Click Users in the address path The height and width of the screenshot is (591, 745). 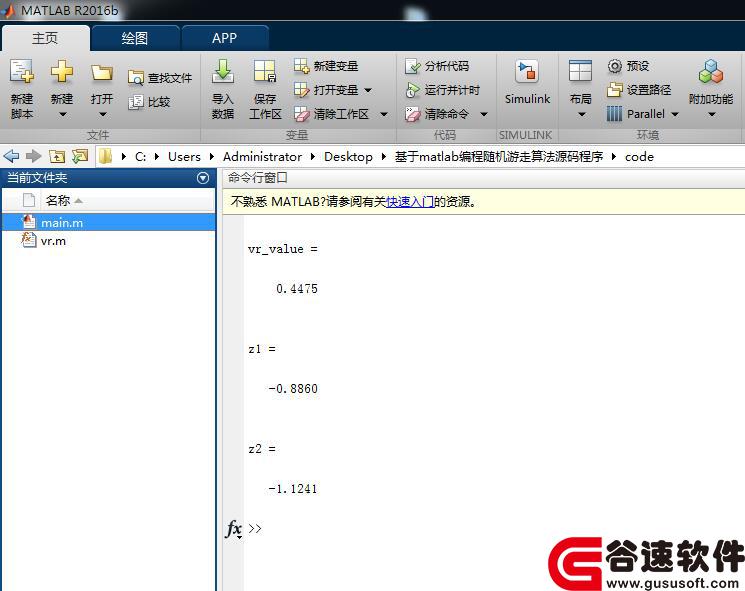click(x=184, y=157)
